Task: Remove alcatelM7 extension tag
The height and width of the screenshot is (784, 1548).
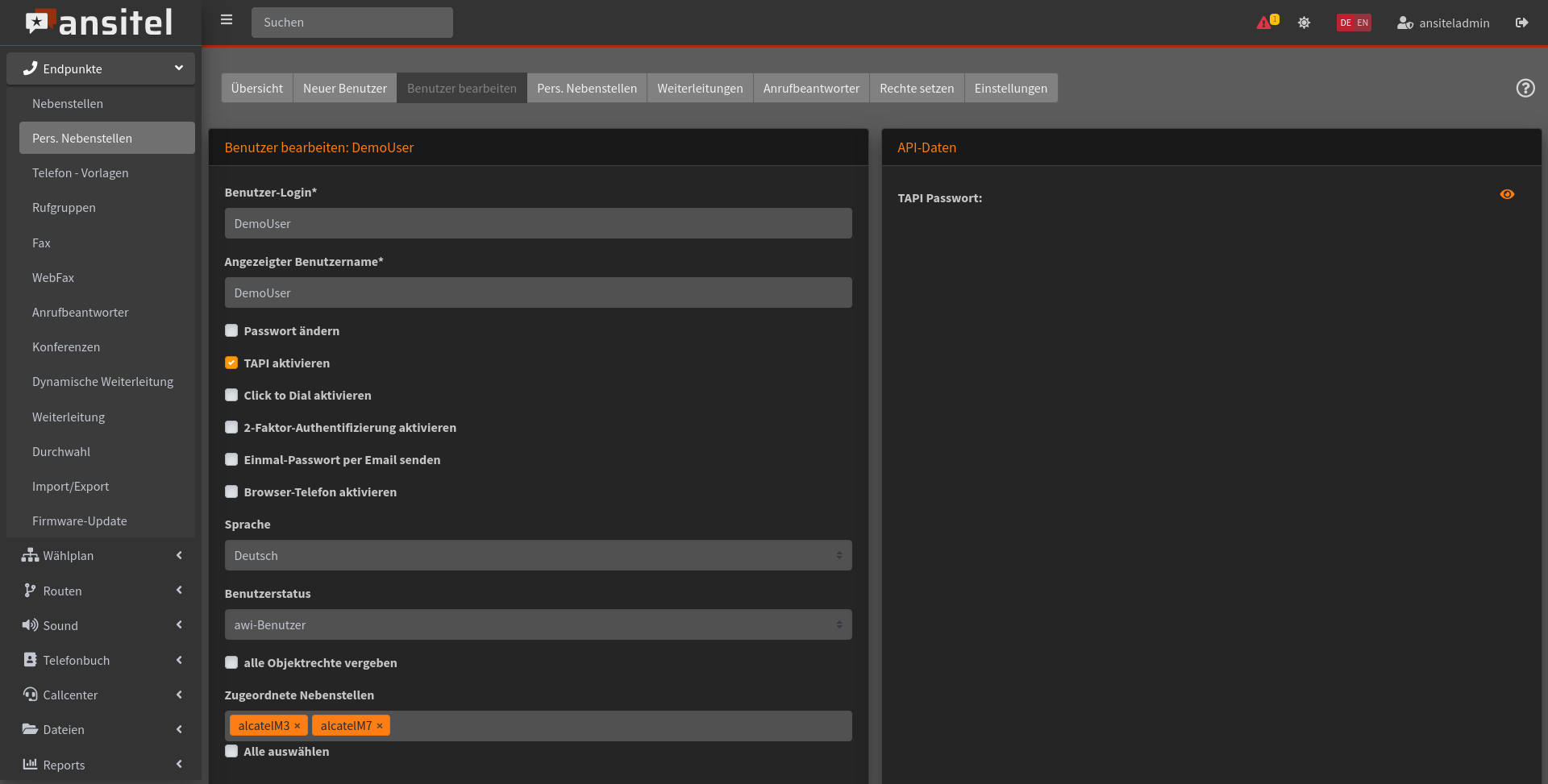Action: coord(380,726)
